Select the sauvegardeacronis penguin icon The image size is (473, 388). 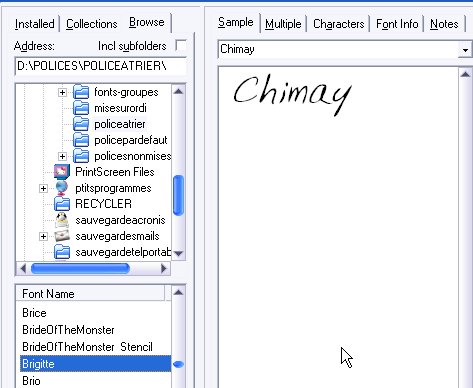(62, 220)
